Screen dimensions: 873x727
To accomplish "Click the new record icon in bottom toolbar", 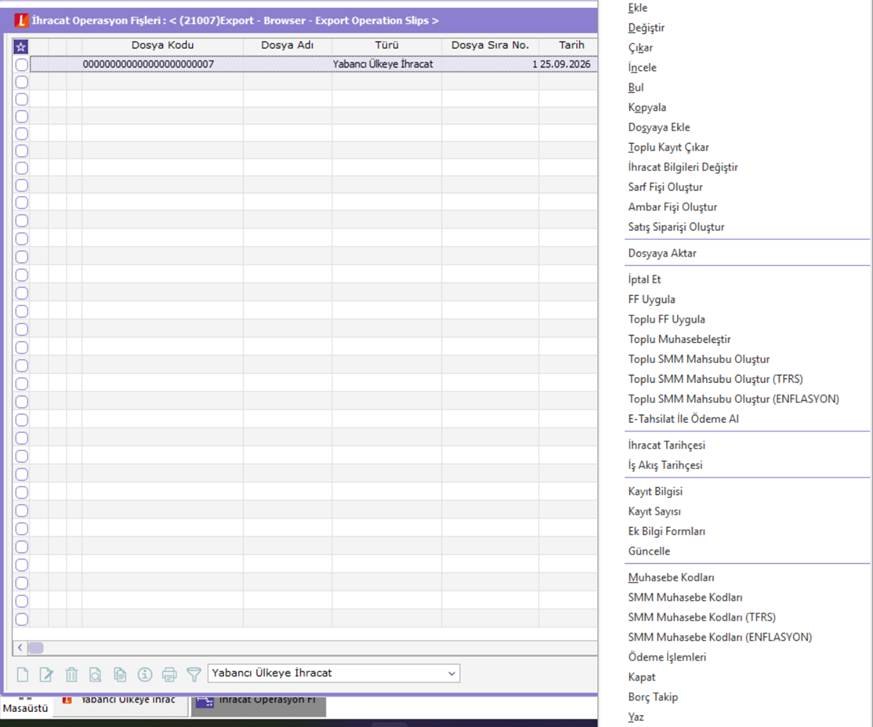I will [x=22, y=675].
